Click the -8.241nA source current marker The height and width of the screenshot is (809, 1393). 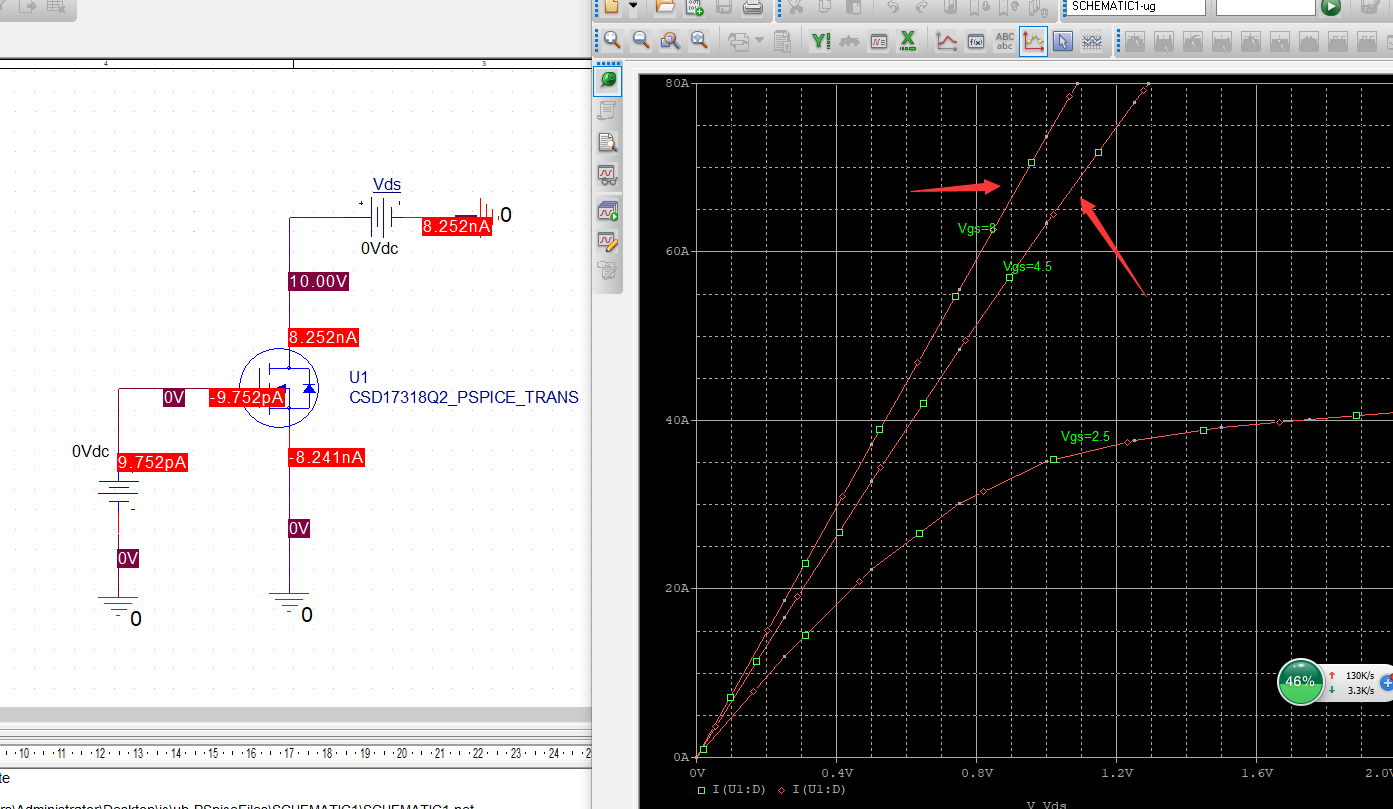(x=325, y=457)
